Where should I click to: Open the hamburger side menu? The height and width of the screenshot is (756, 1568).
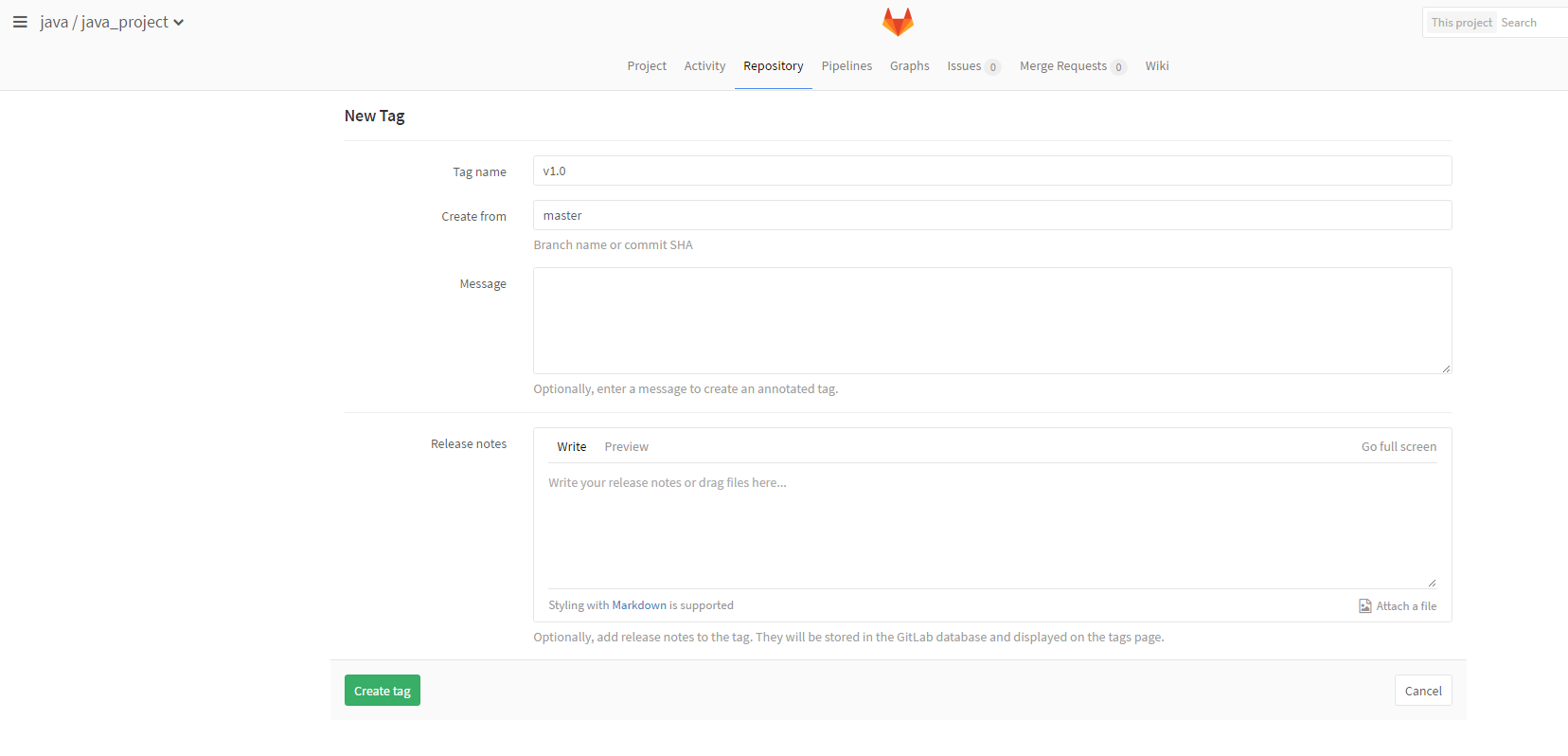tap(20, 22)
